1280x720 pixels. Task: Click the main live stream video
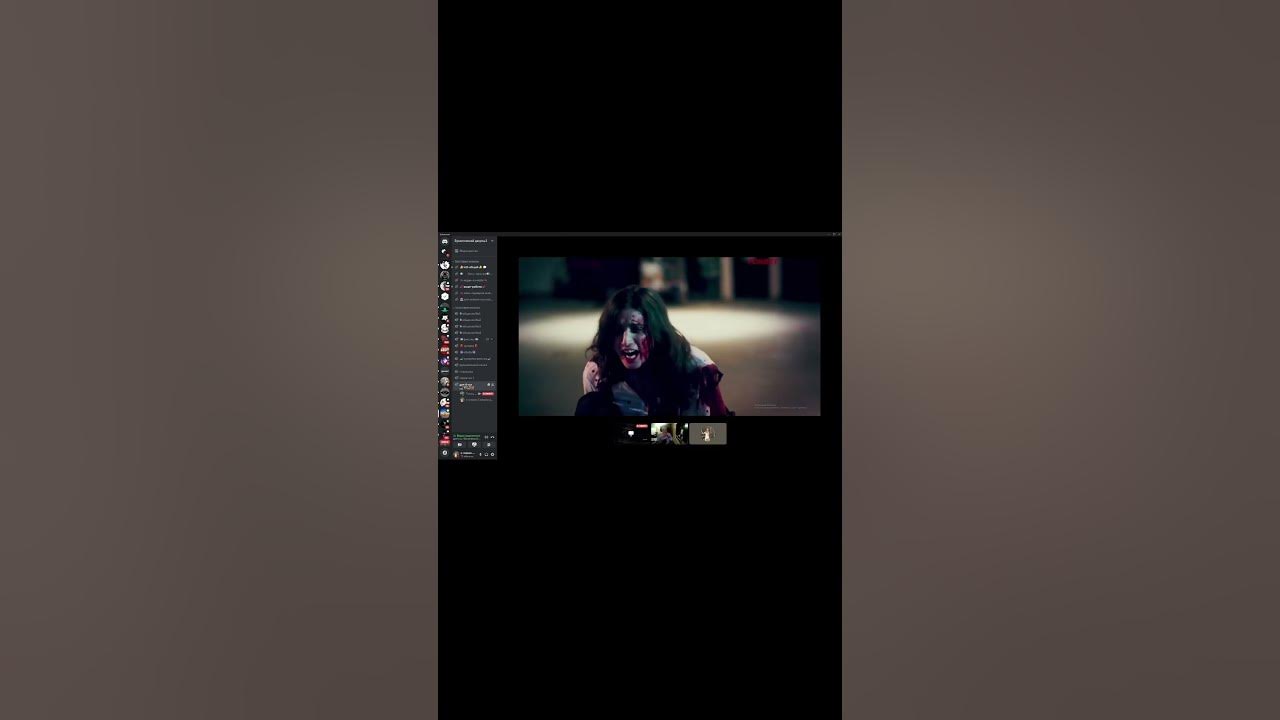(669, 336)
